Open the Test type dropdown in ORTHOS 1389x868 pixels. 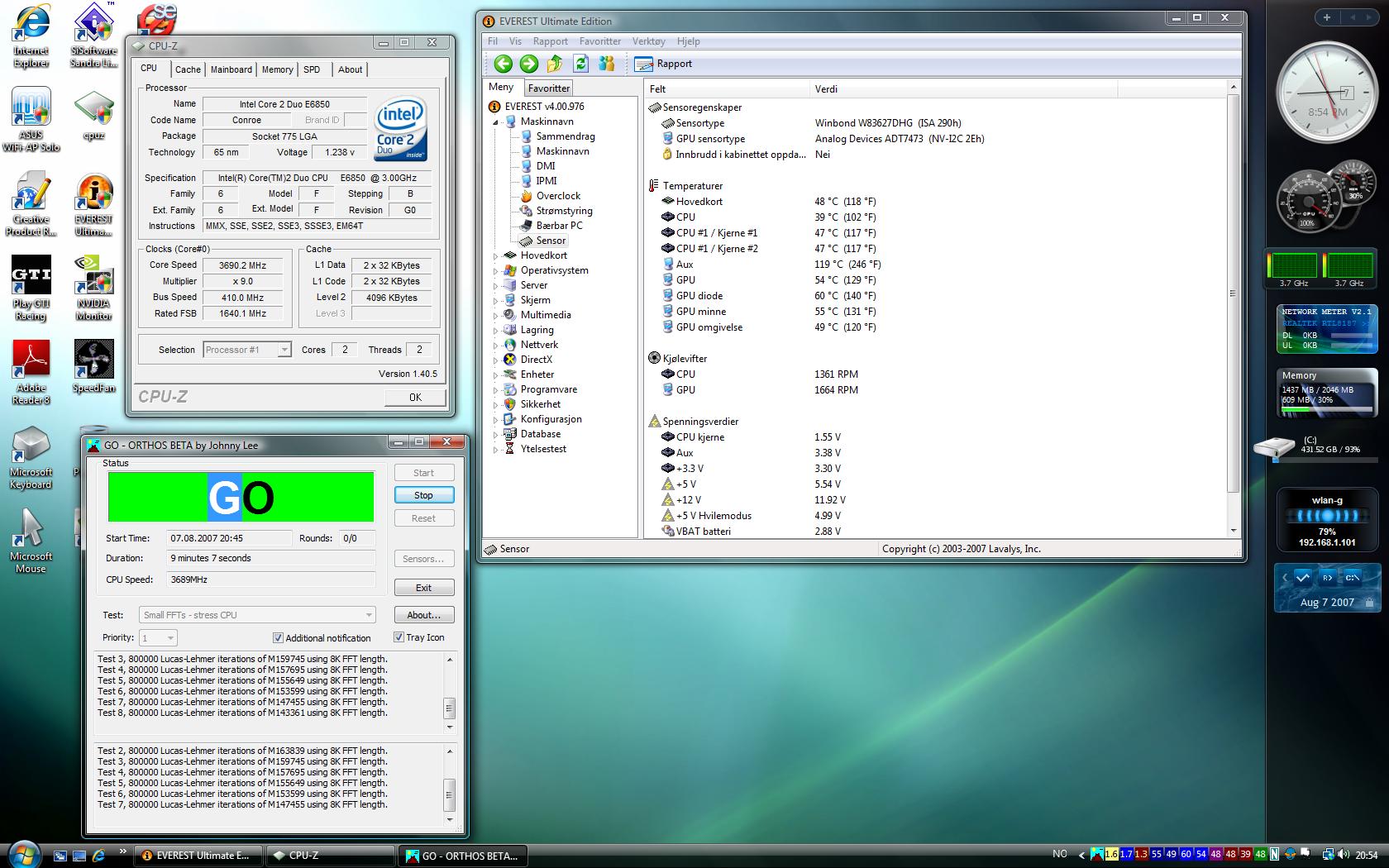257,615
